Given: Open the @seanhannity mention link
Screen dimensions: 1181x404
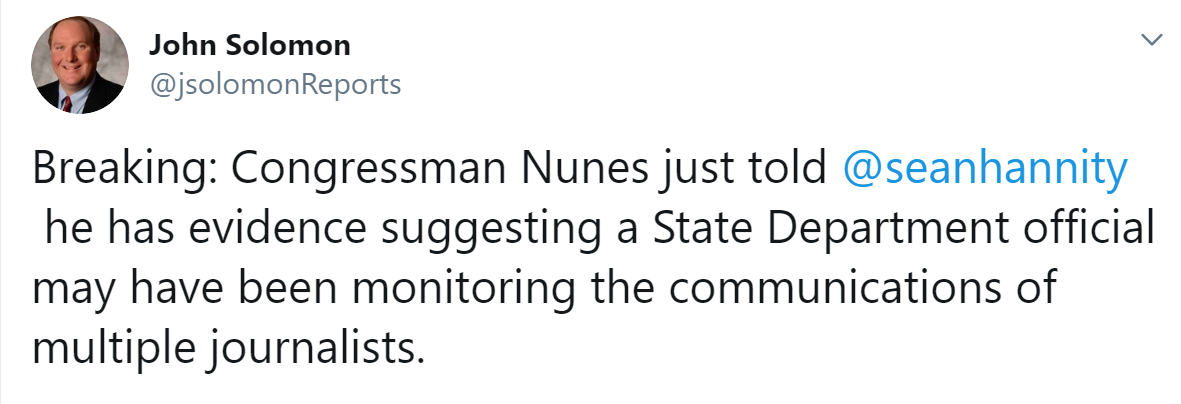Looking at the screenshot, I should (985, 170).
